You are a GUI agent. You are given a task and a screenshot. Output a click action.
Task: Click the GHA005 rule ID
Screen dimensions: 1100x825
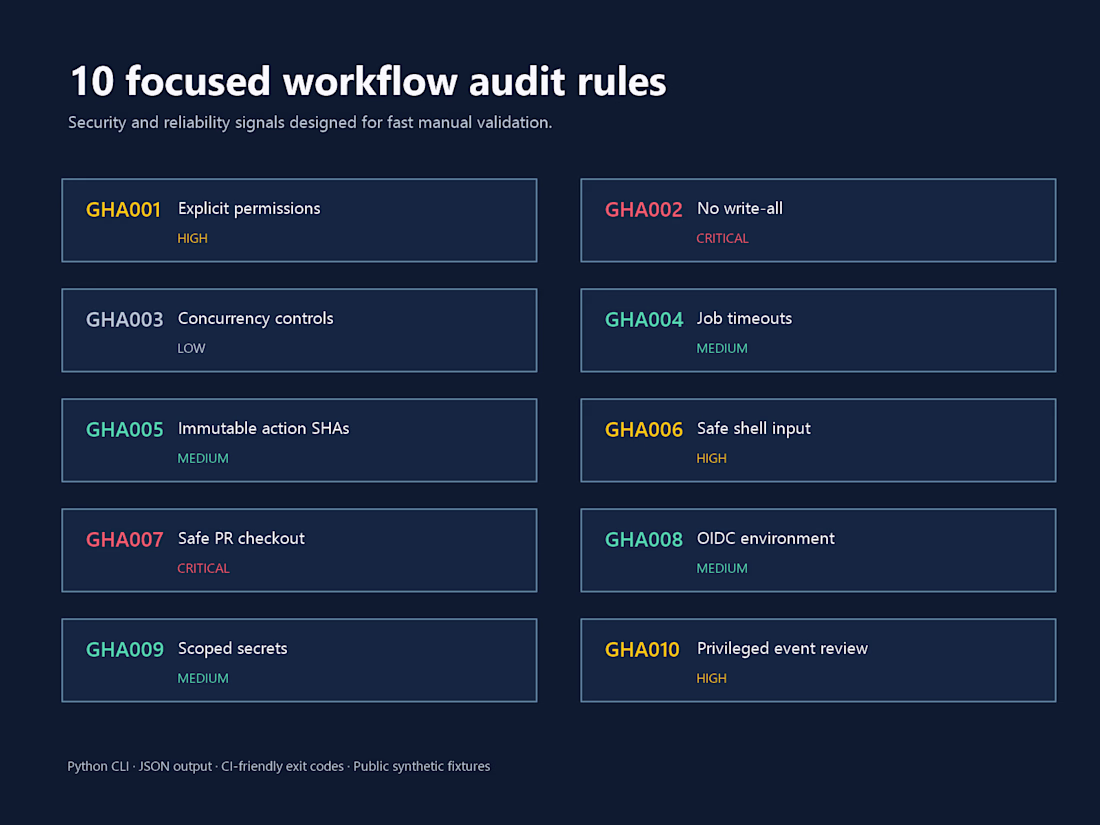pos(124,430)
